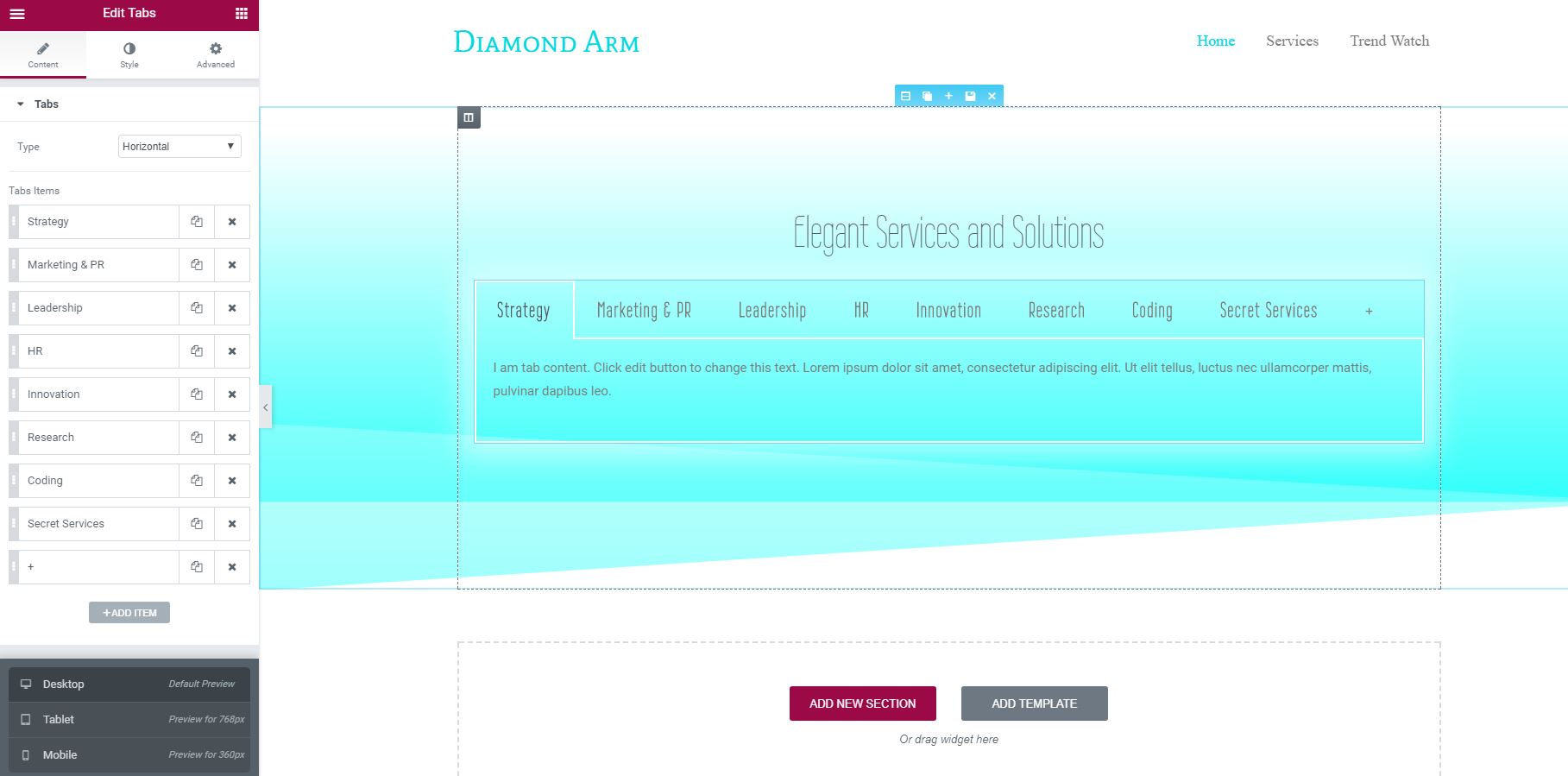Add section using toolbar plus icon
This screenshot has height=776, width=1568.
[948, 96]
